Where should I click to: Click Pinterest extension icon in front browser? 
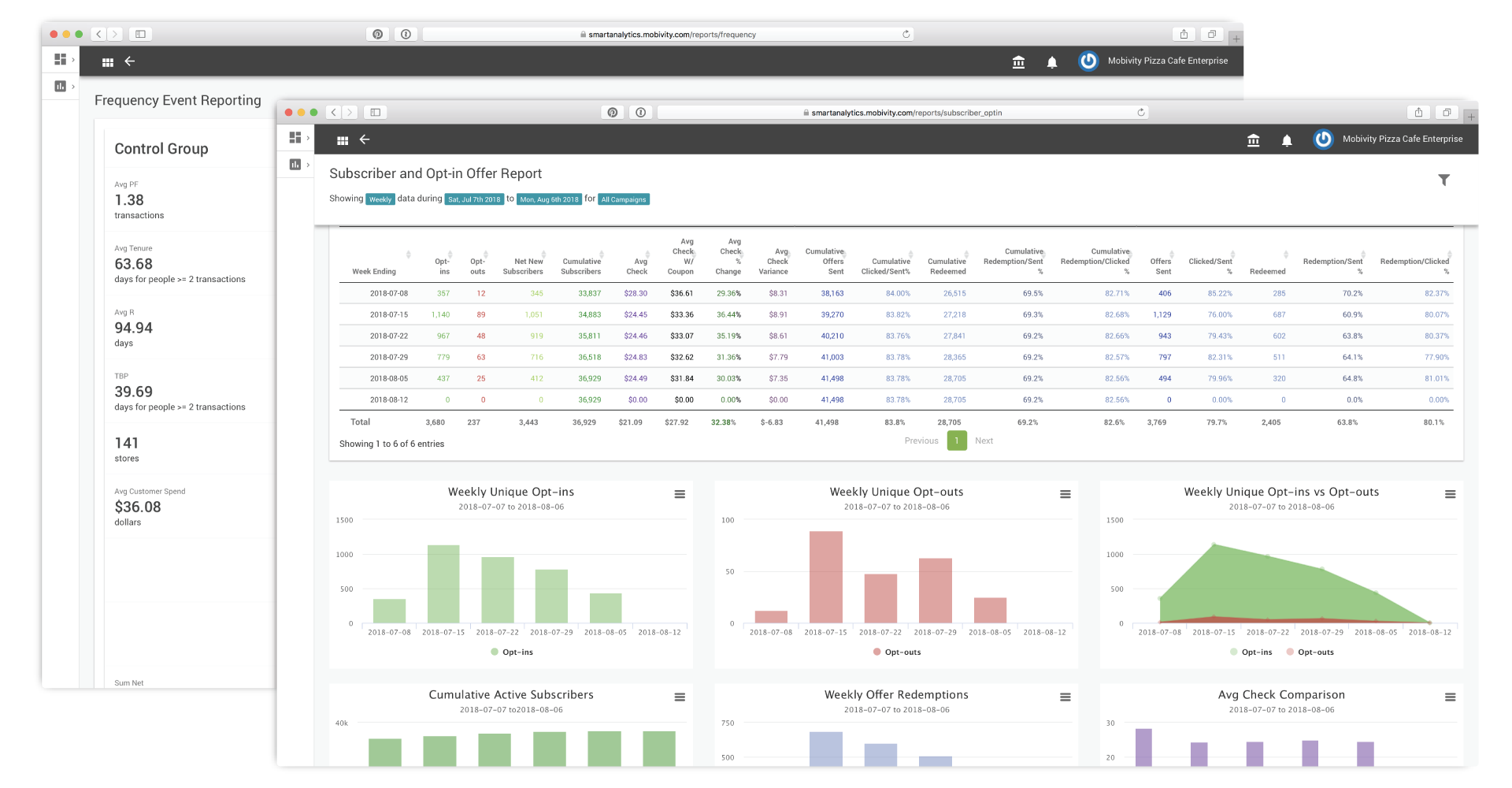pyautogui.click(x=613, y=112)
